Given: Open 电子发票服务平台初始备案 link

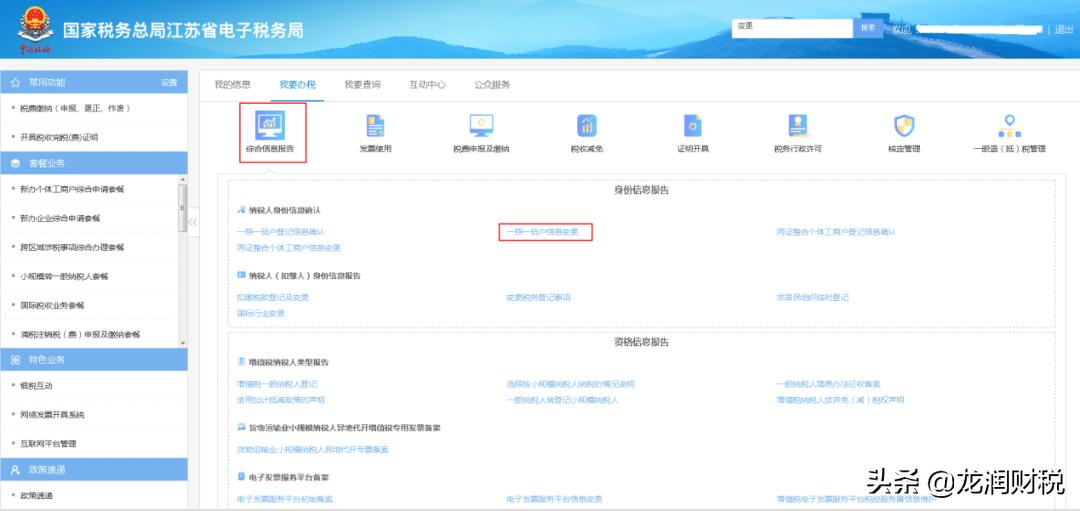Looking at the screenshot, I should tap(284, 499).
